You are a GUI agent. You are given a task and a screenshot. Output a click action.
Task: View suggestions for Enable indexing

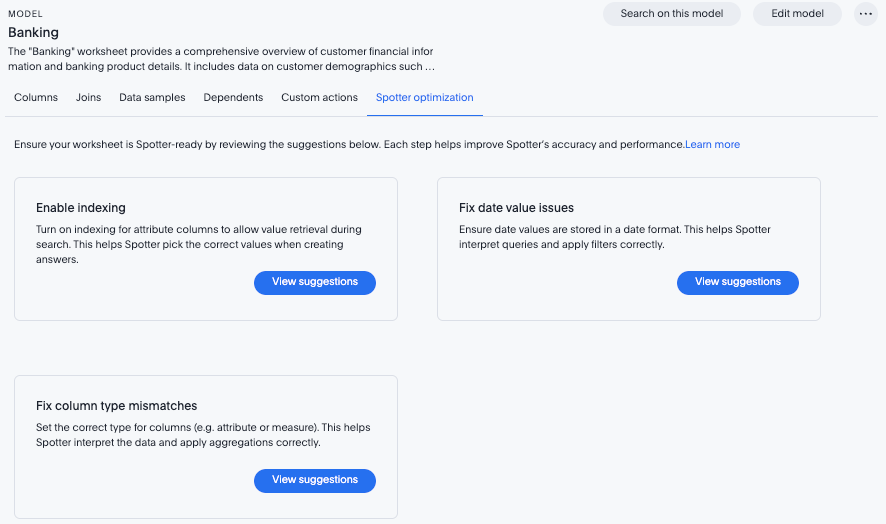click(x=314, y=282)
